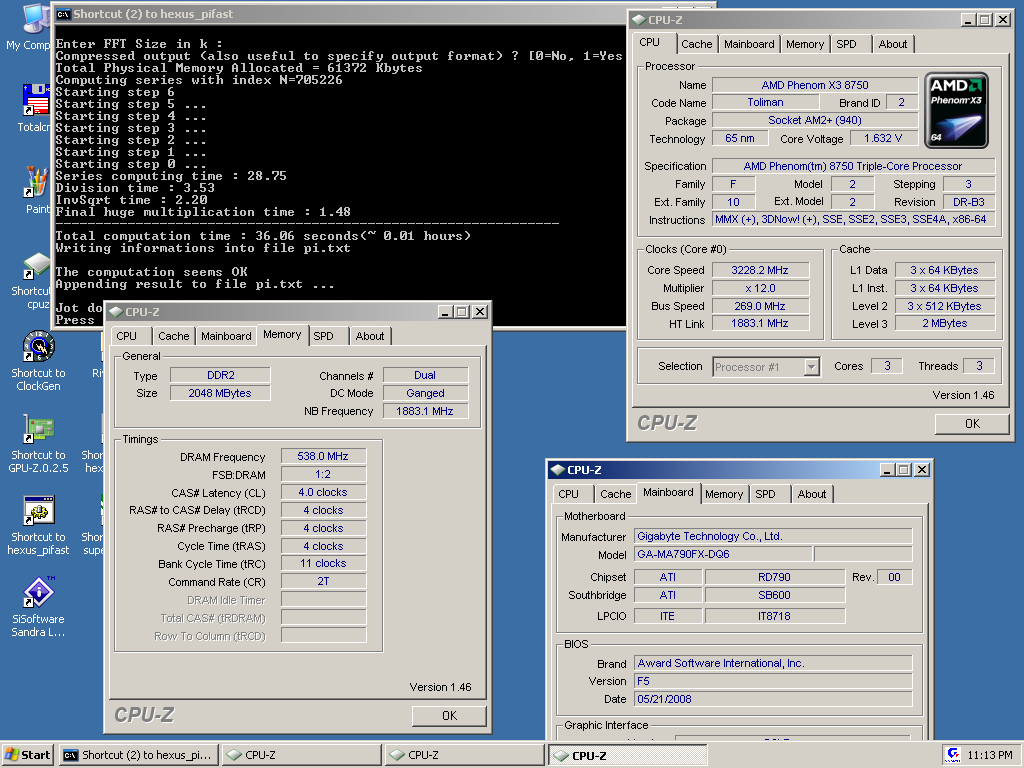
Task: Click the system tray network icon
Action: pos(952,755)
